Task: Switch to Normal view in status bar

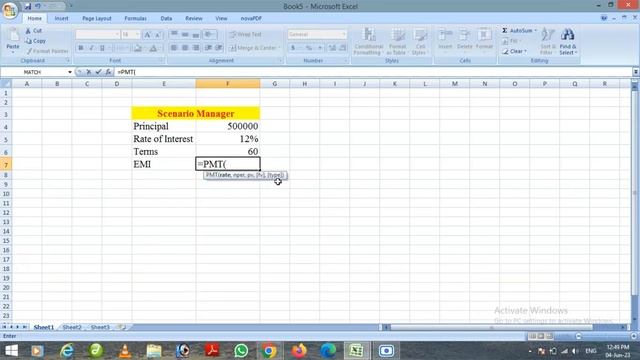Action: [x=532, y=336]
